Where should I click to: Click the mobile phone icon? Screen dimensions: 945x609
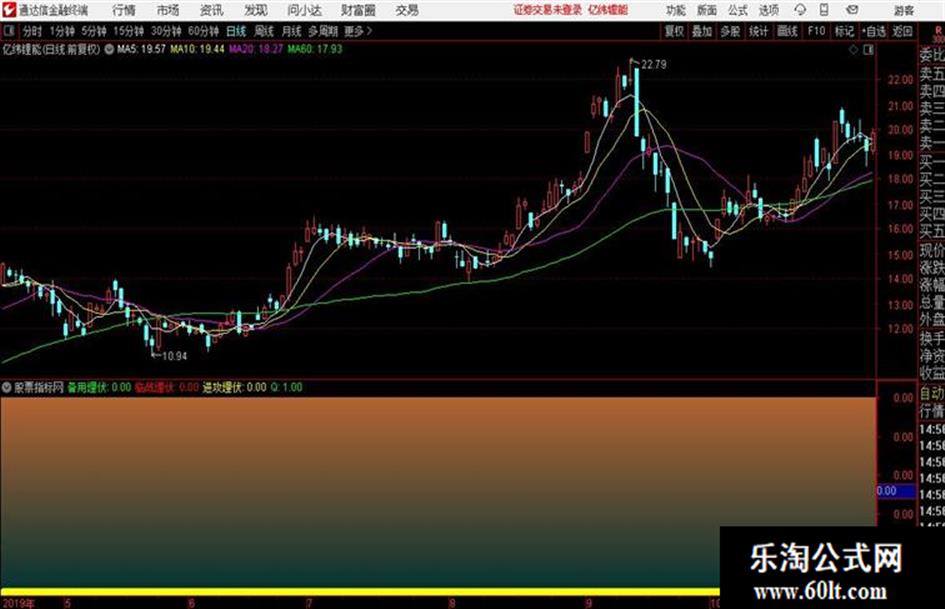point(824,10)
